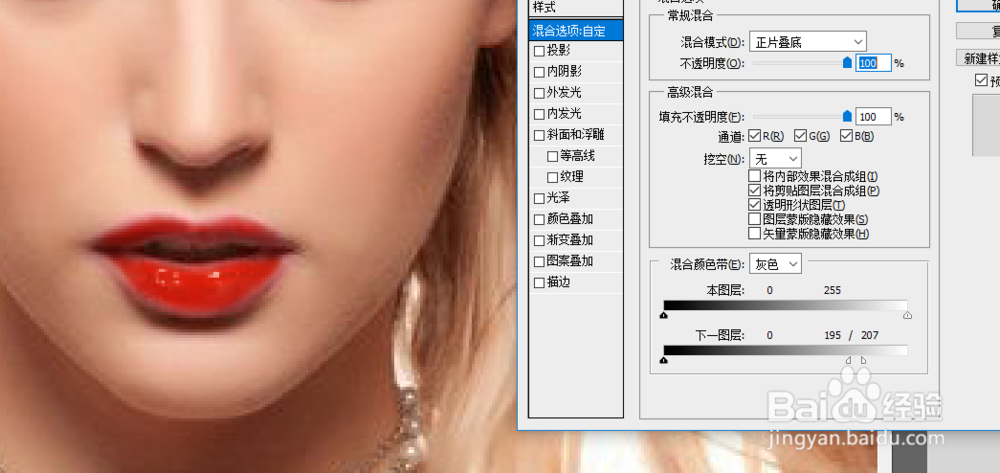Enable the 颜色叠加 color overlay checkbox
This screenshot has width=1000, height=473.
(x=540, y=219)
